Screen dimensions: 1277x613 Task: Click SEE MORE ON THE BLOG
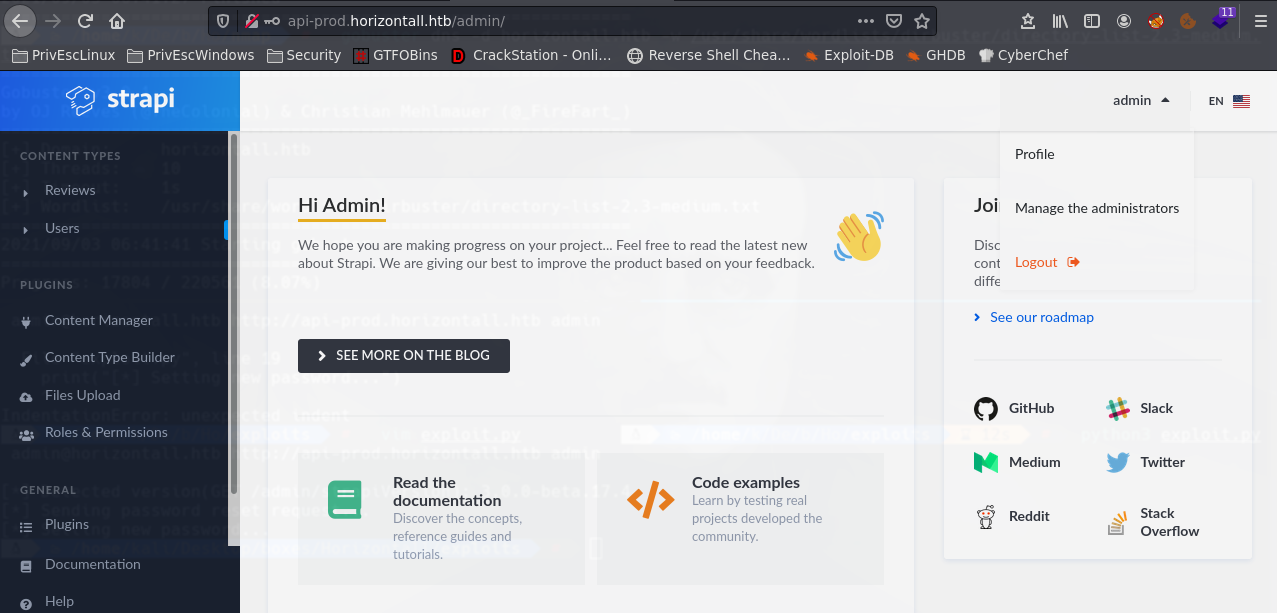pos(403,355)
